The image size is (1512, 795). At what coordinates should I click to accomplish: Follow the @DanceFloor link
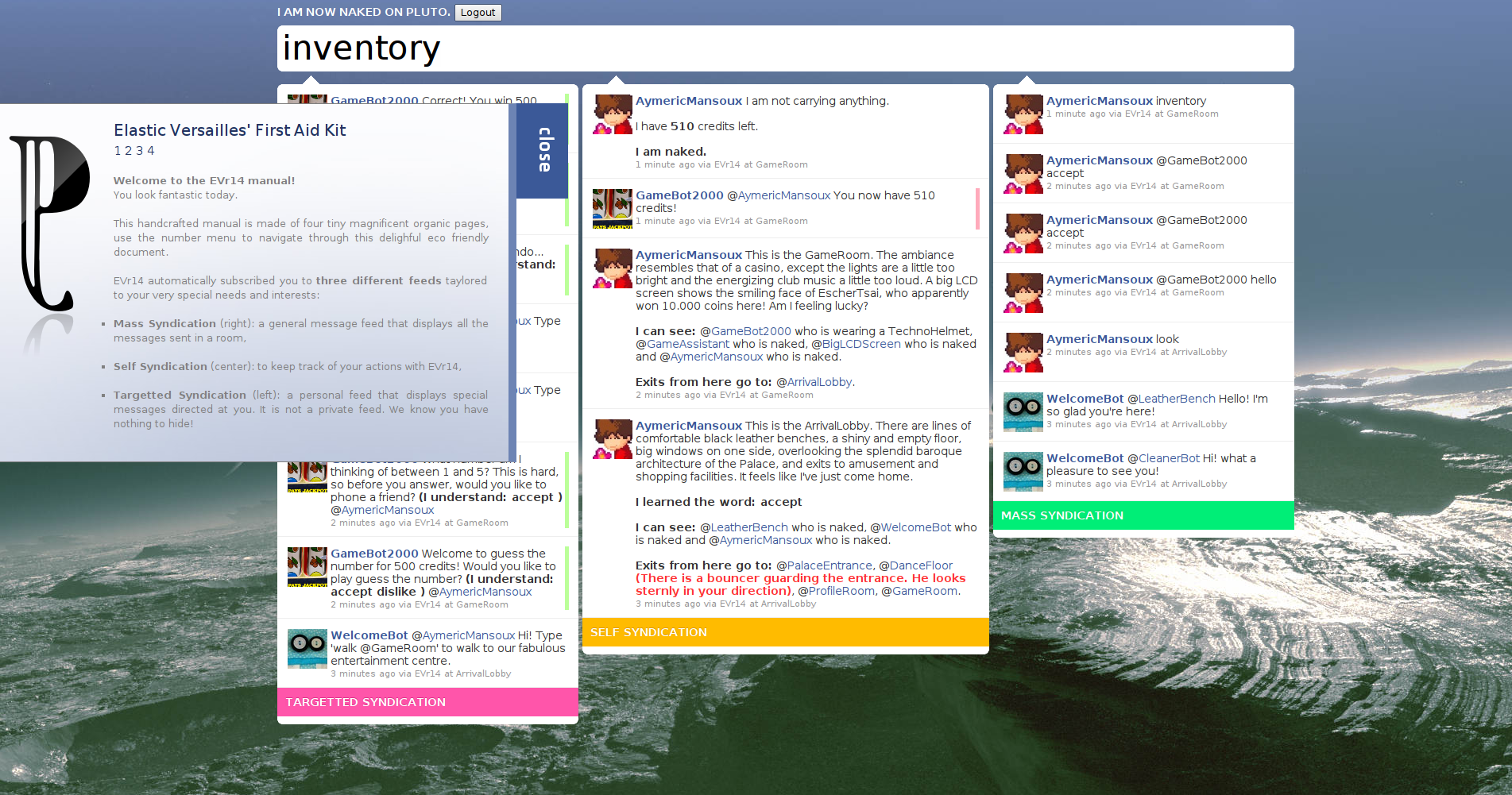click(920, 565)
